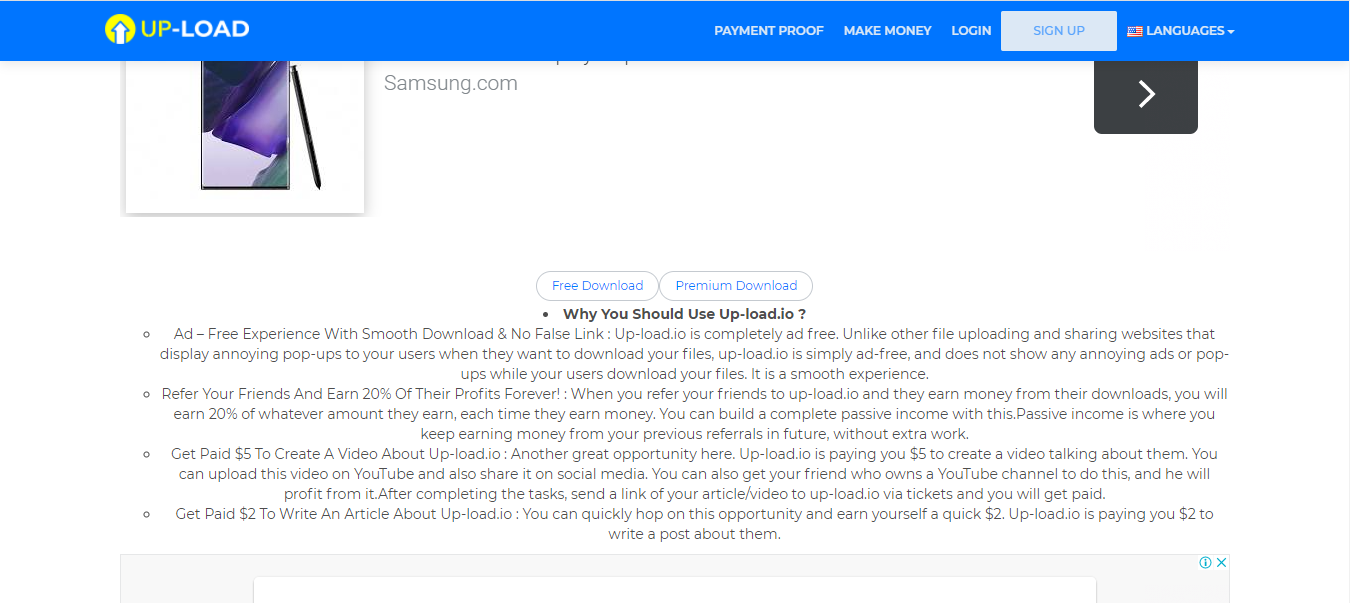Click the Premium Download button
1350x603 pixels.
point(736,285)
